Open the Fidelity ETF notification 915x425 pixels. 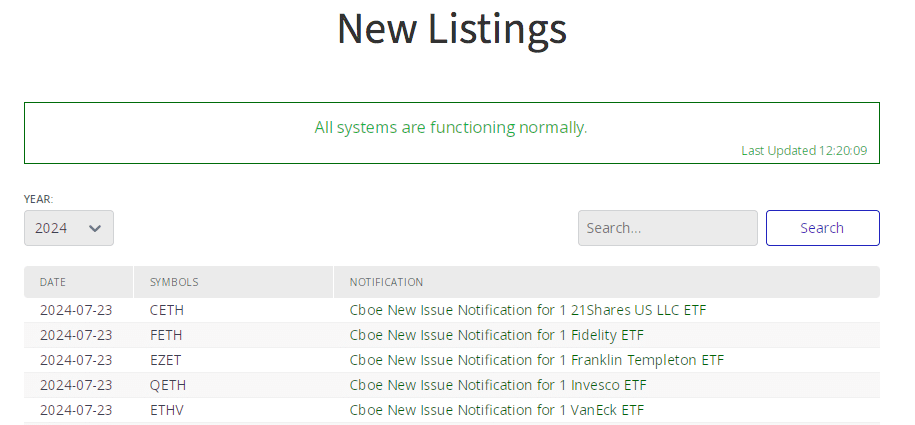pos(497,335)
